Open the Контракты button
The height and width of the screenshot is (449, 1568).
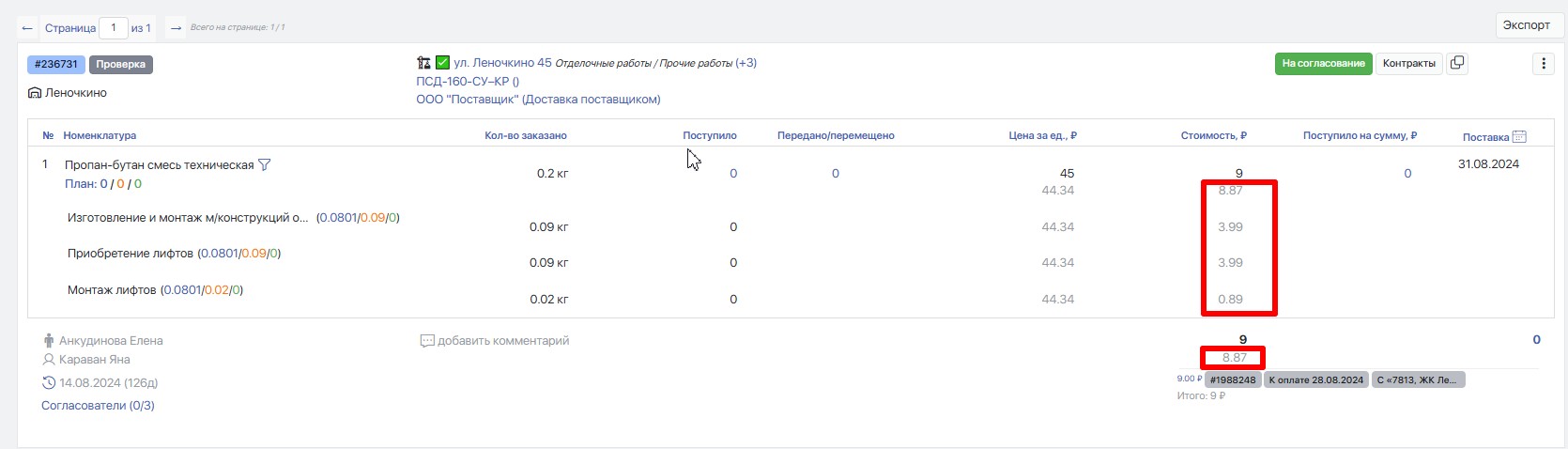click(1408, 63)
